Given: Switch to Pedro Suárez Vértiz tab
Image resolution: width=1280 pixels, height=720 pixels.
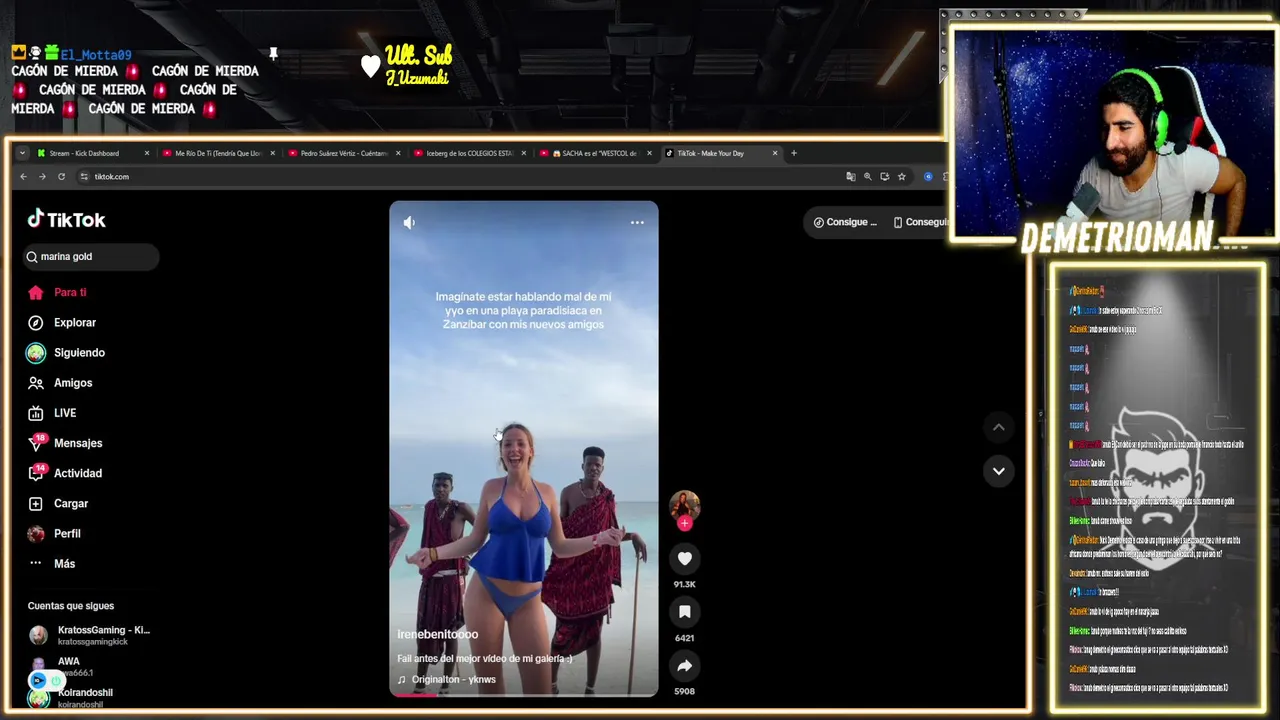Looking at the screenshot, I should click(344, 153).
